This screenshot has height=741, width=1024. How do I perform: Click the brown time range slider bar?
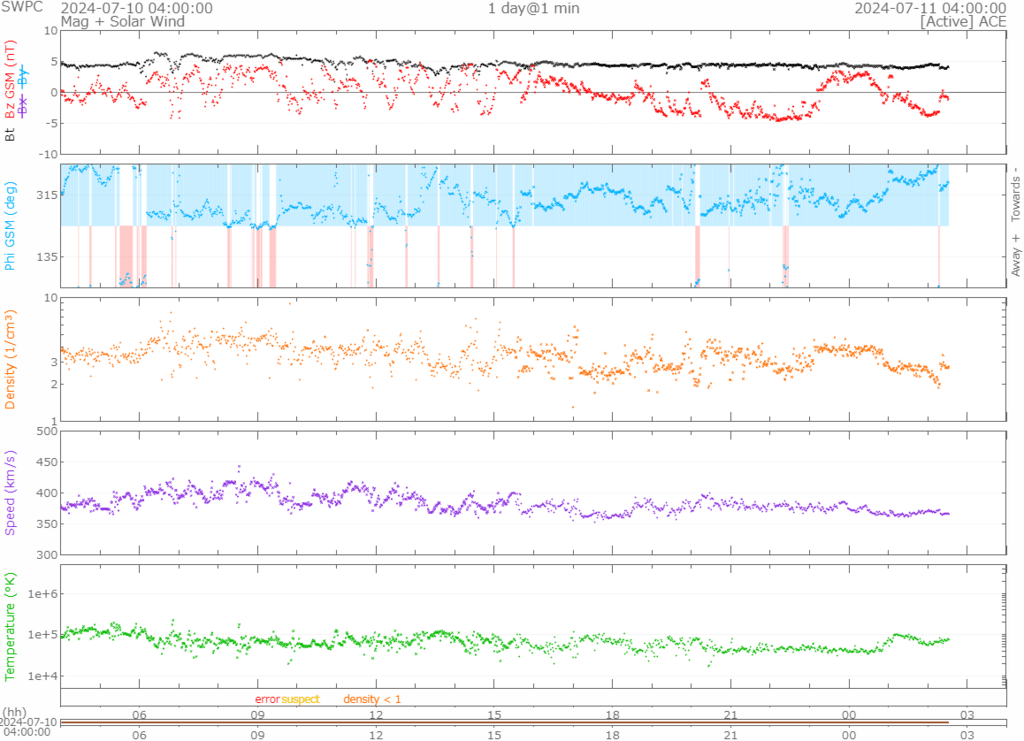[x=505, y=723]
